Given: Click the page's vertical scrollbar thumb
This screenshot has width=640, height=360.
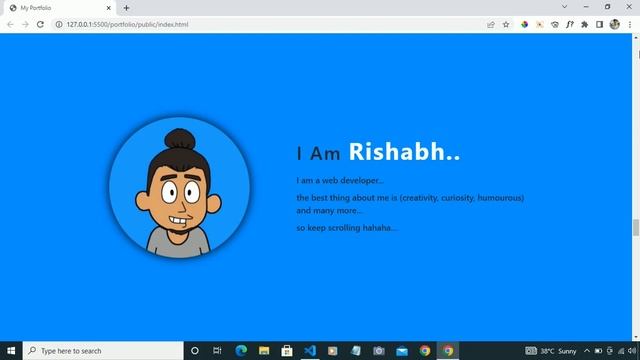Looking at the screenshot, I should click(636, 227).
